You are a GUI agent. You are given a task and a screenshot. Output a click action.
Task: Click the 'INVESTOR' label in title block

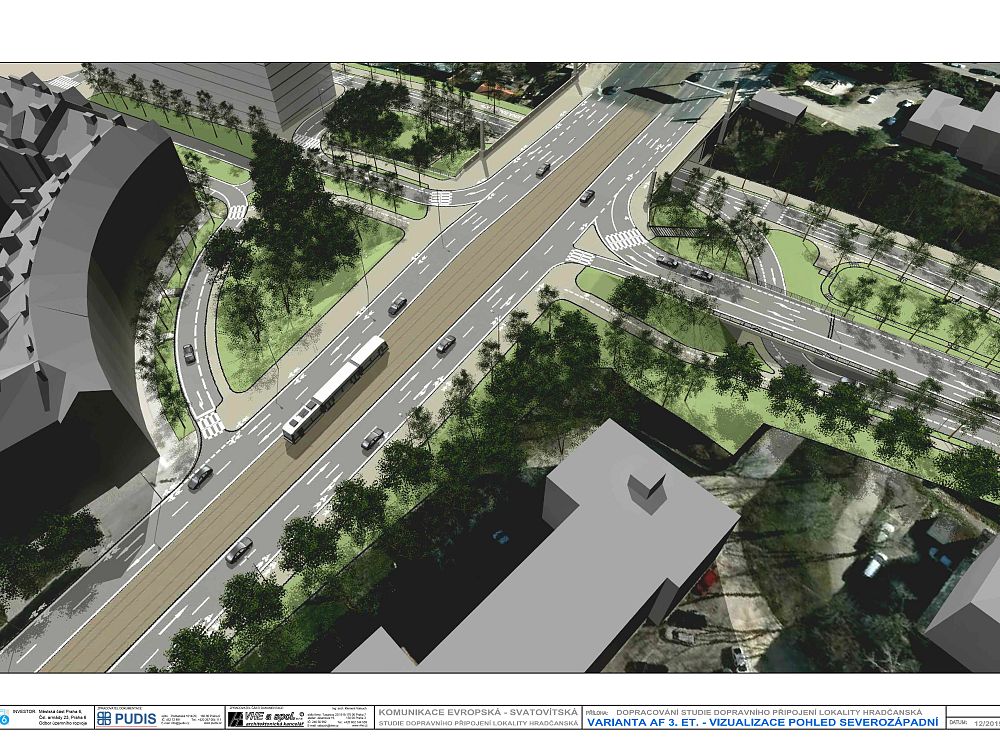[25, 710]
